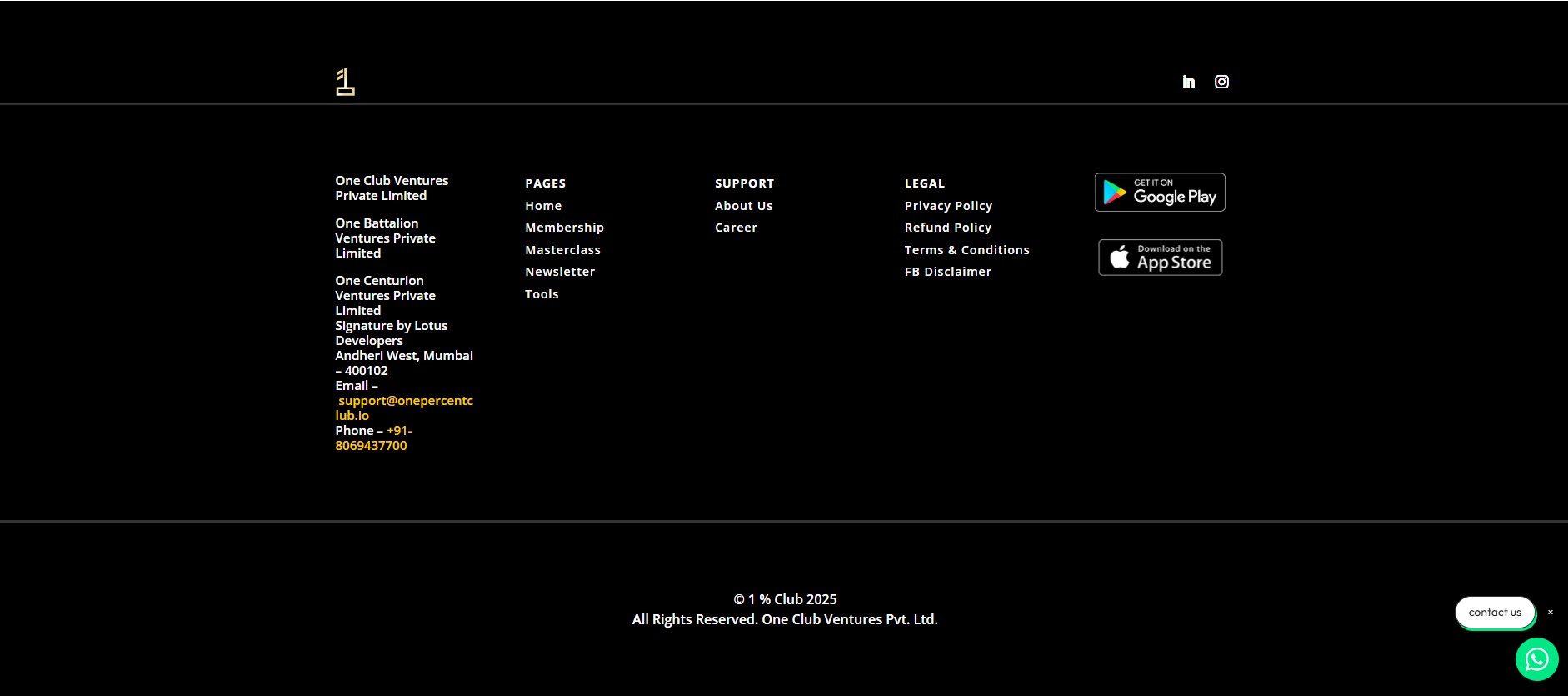1568x696 pixels.
Task: Open the green WhatsApp chat button
Action: tap(1536, 659)
